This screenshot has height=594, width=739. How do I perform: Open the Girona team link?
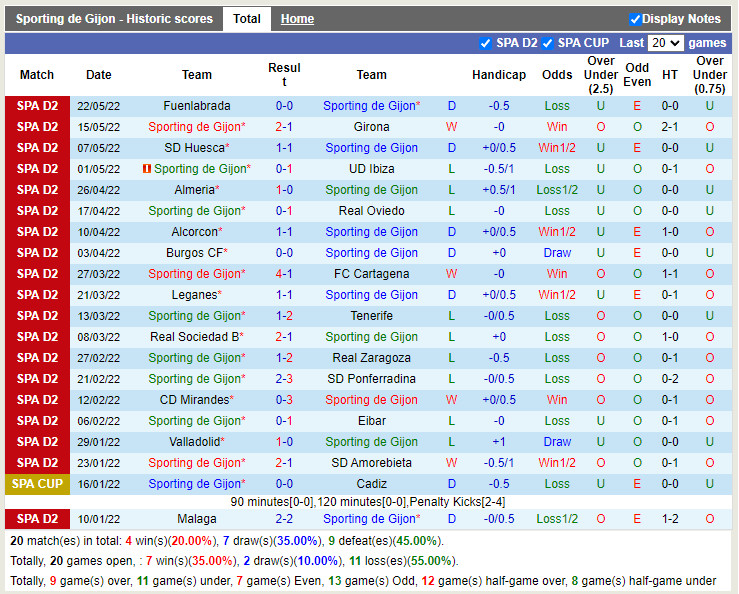tap(371, 127)
